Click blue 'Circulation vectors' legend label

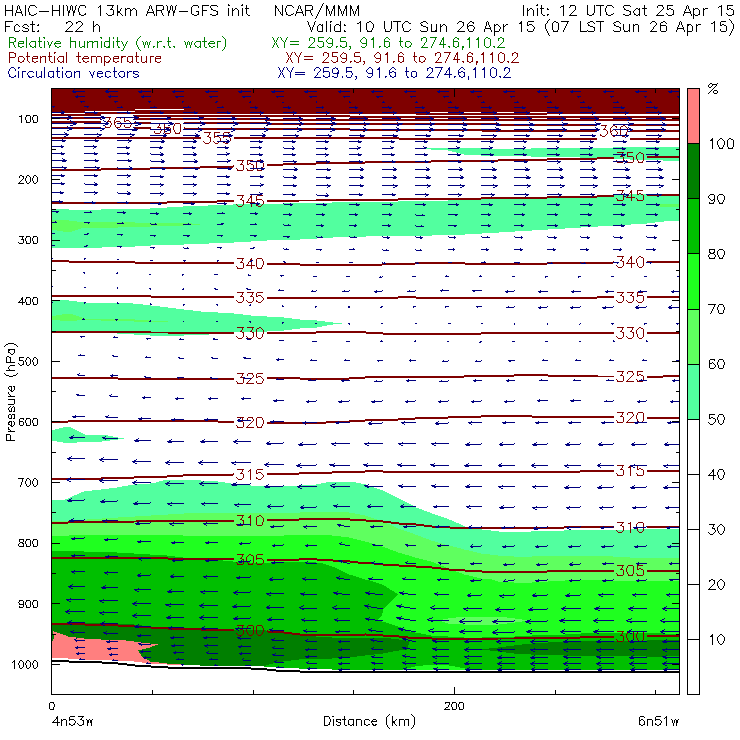pos(73,73)
